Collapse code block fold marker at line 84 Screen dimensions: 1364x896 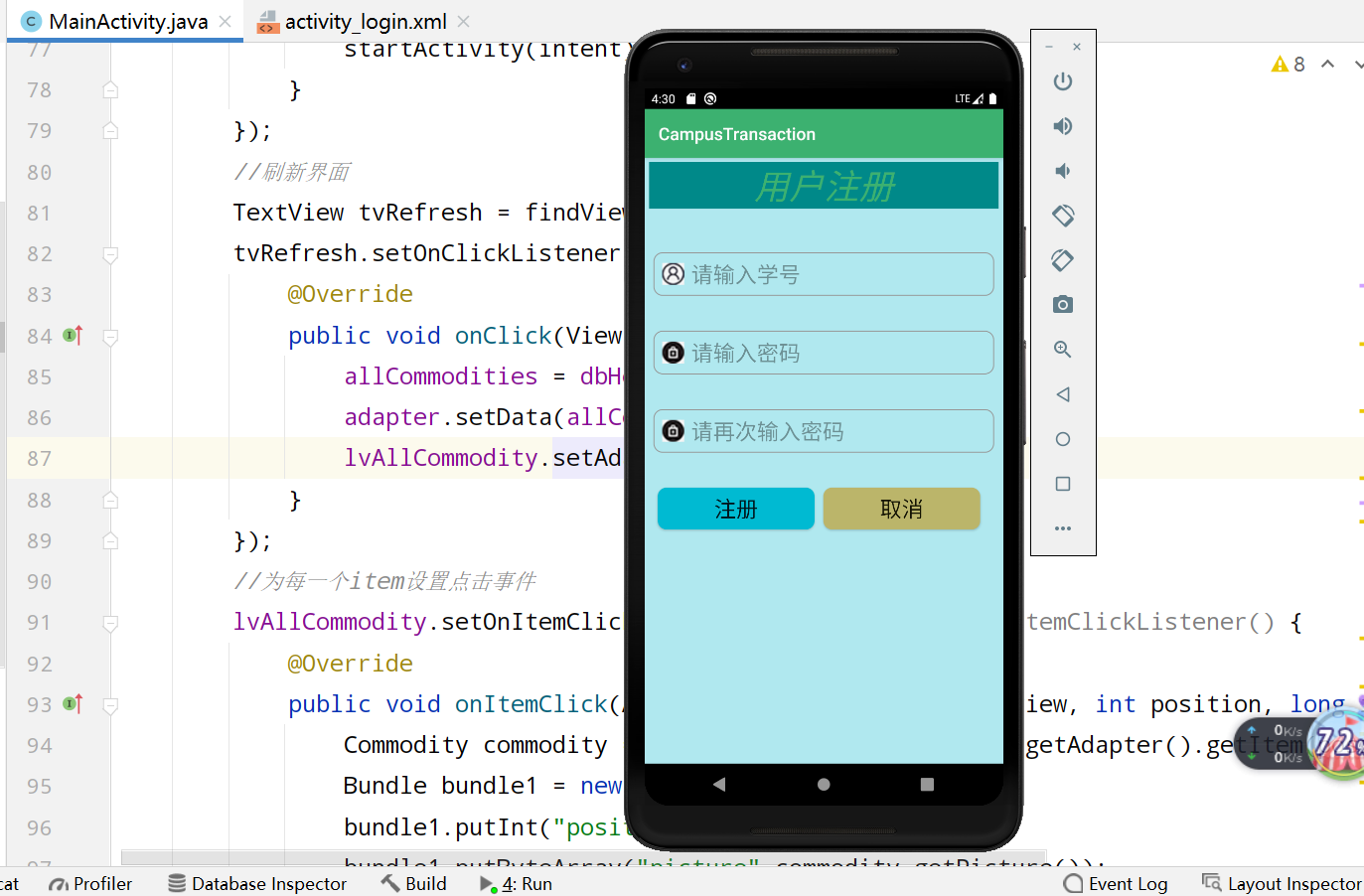click(110, 337)
